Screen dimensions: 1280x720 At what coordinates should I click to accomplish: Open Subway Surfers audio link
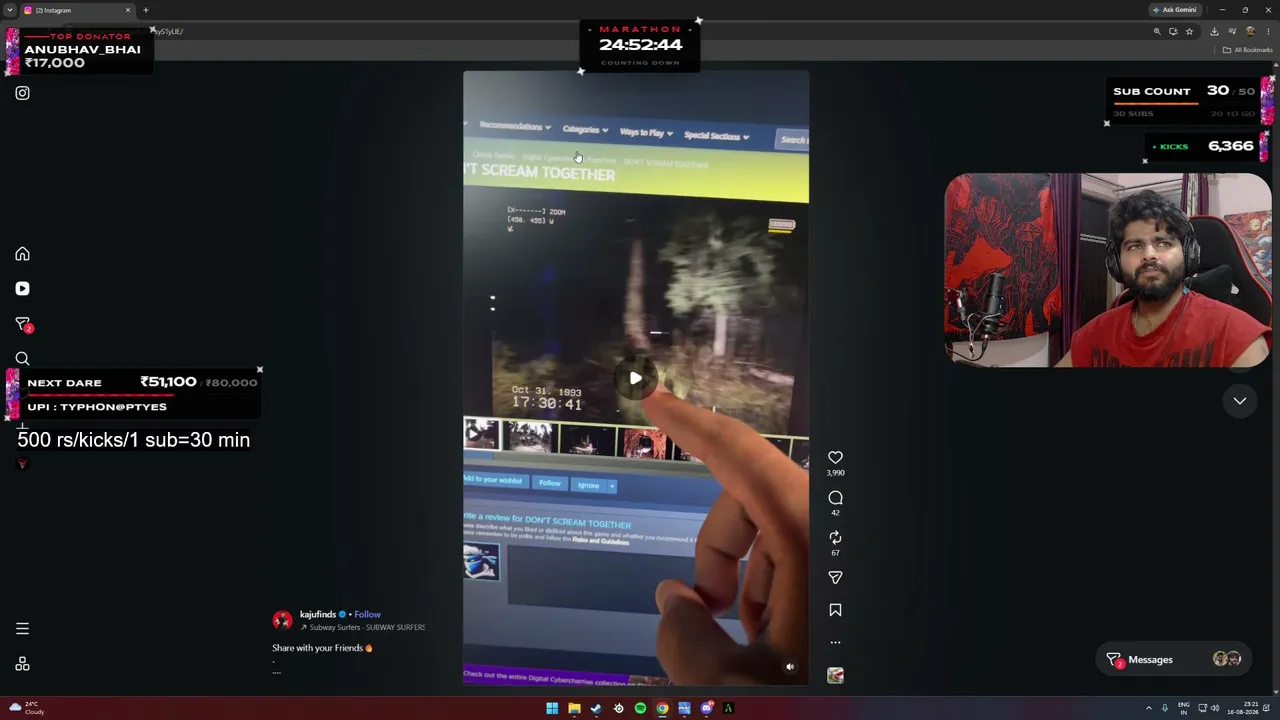coord(363,628)
